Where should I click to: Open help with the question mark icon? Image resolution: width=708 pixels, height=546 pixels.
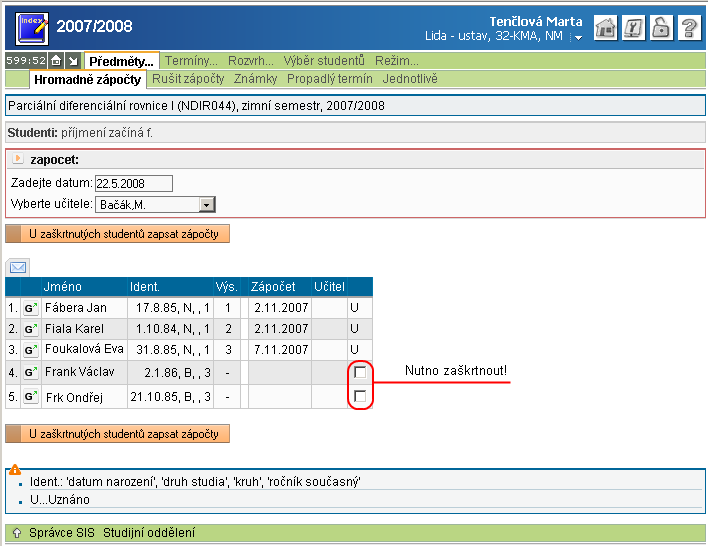tap(688, 28)
